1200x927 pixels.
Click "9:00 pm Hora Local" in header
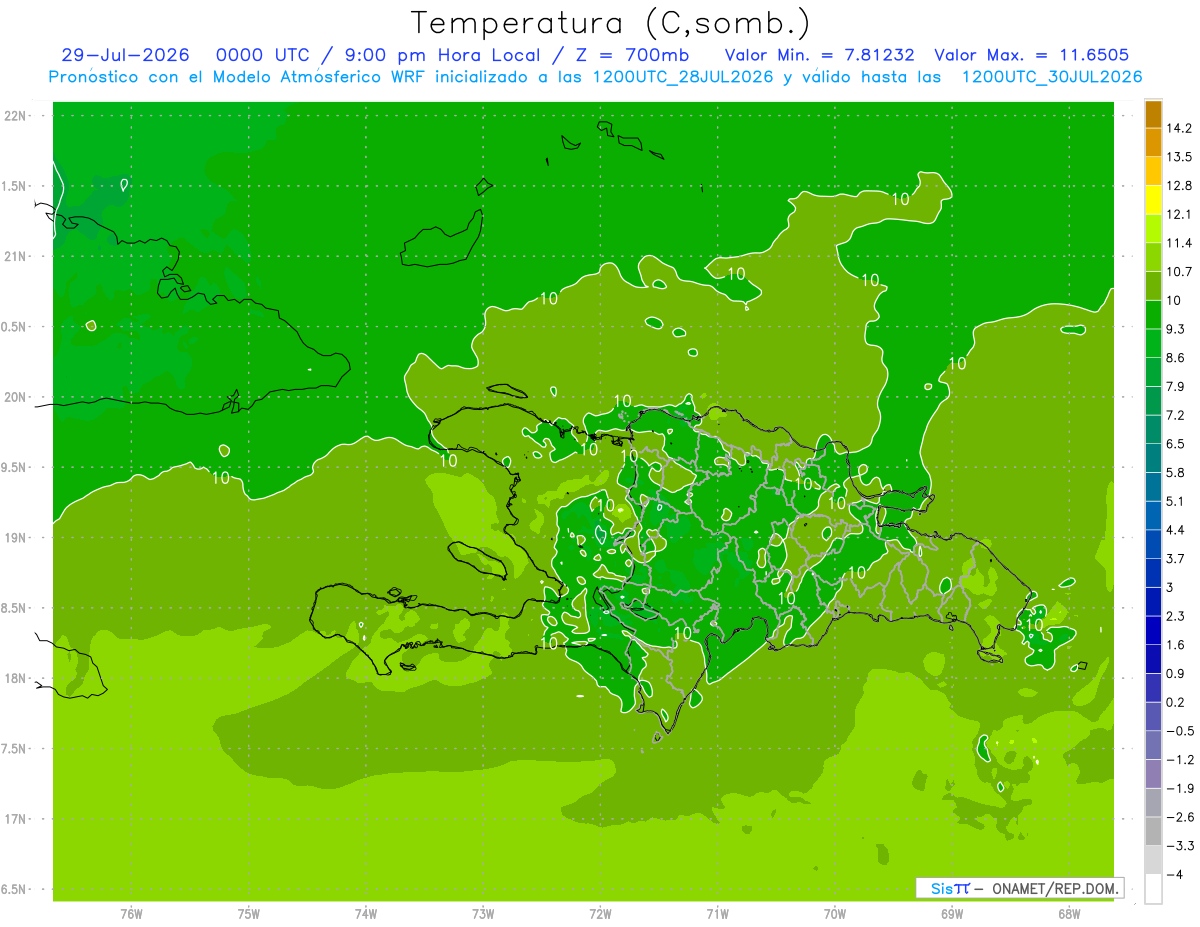pyautogui.click(x=444, y=56)
